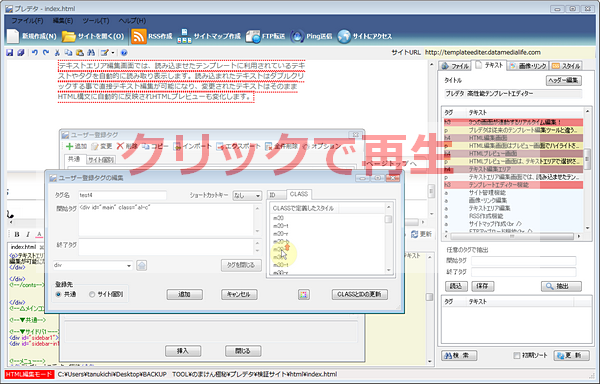Click the italic I formatting icon
The width and height of the screenshot is (600, 384).
[28, 234]
